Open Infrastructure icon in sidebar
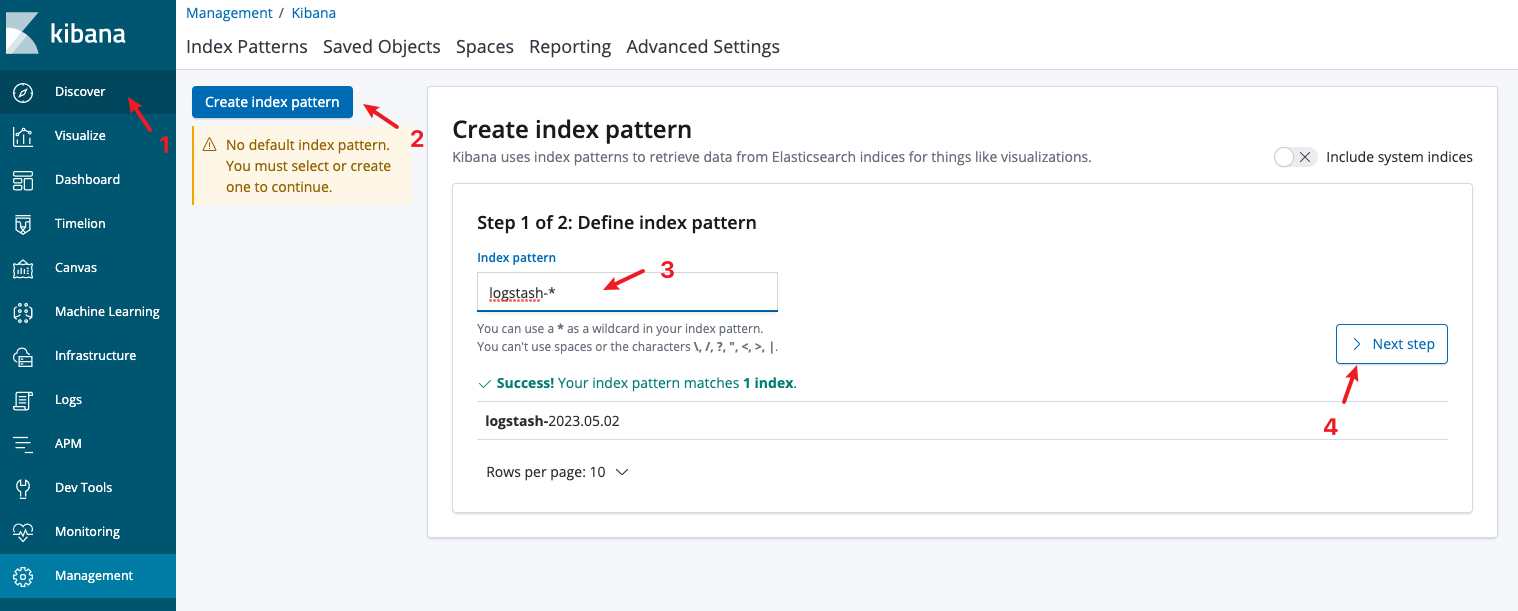Screen dimensions: 1518x611 pyautogui.click(x=23, y=356)
